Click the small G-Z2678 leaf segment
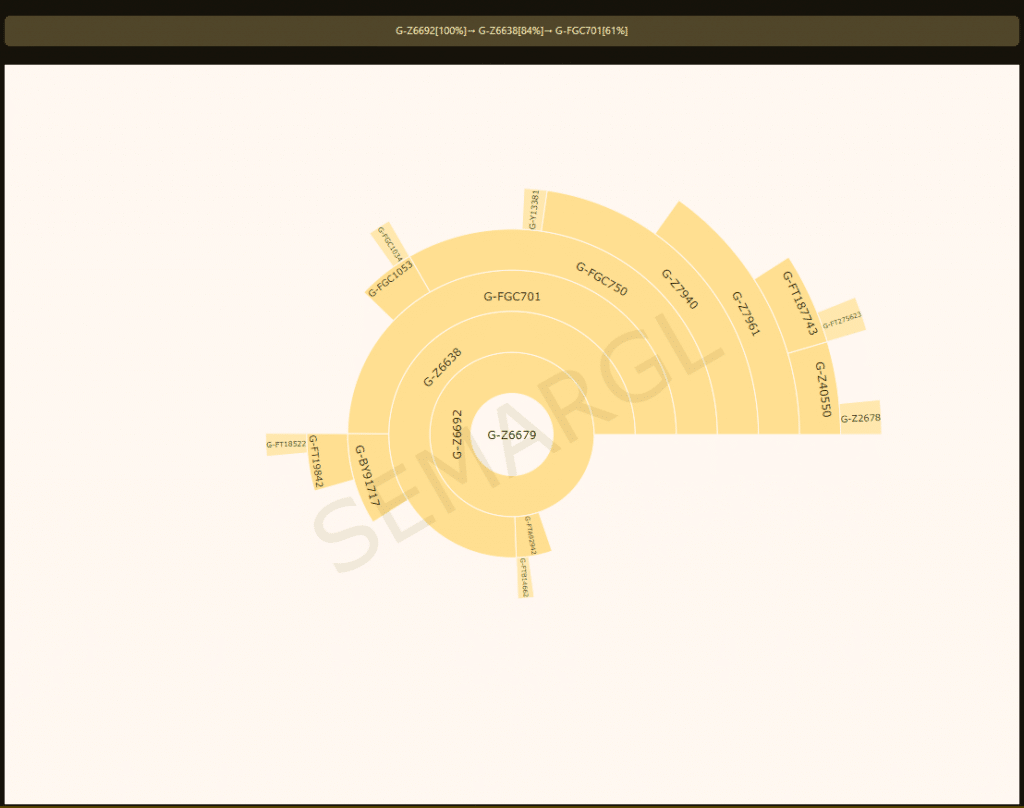The image size is (1024, 808). (860, 418)
